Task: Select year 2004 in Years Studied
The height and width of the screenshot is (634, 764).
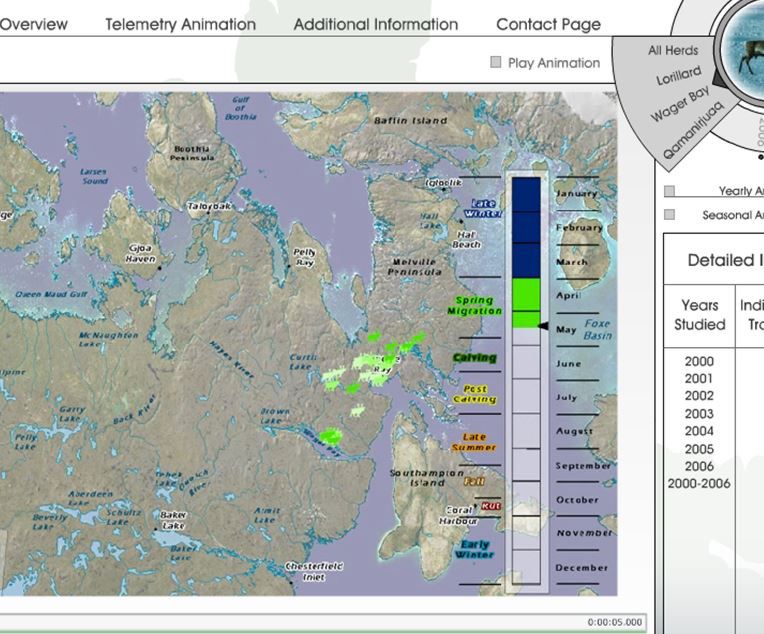Action: pos(699,431)
